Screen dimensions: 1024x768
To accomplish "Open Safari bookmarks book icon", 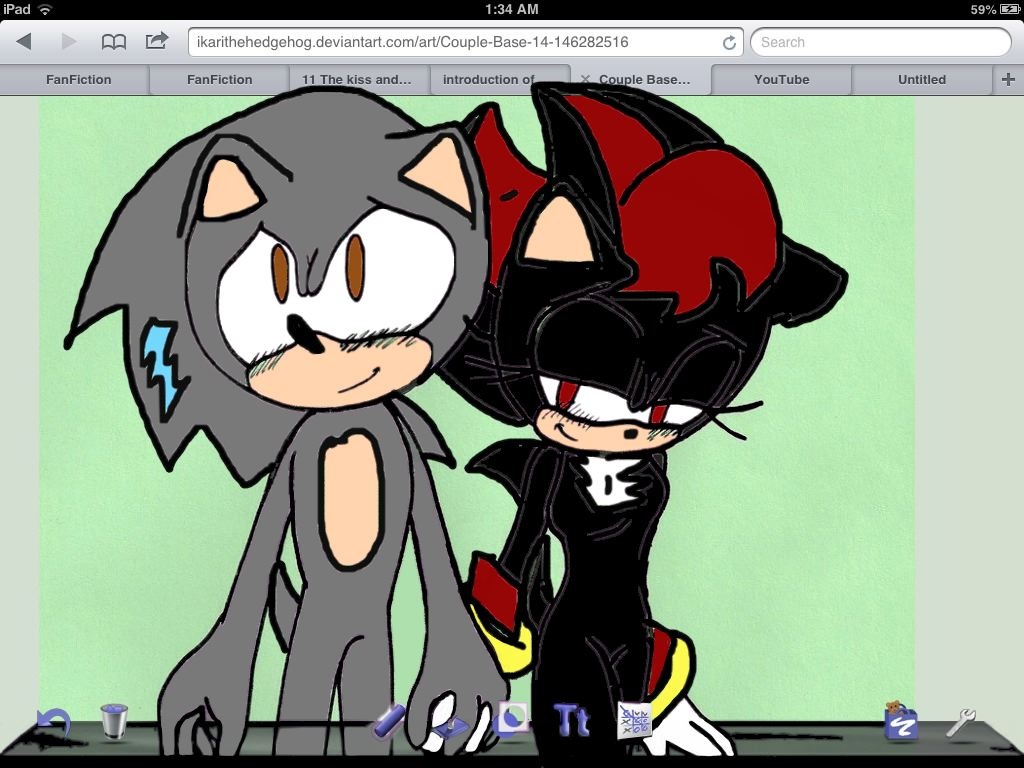I will (114, 42).
